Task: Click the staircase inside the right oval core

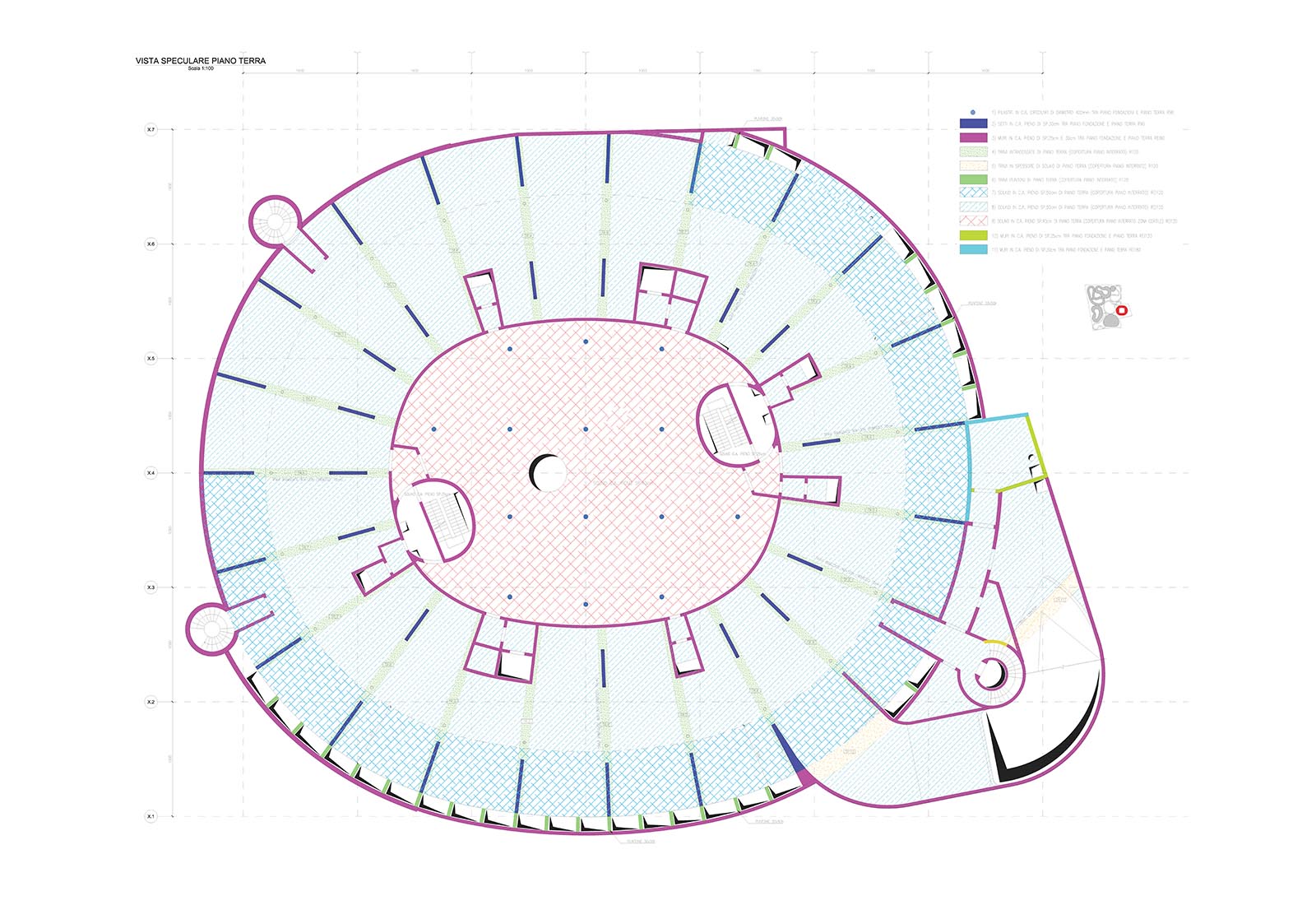Action: (727, 425)
